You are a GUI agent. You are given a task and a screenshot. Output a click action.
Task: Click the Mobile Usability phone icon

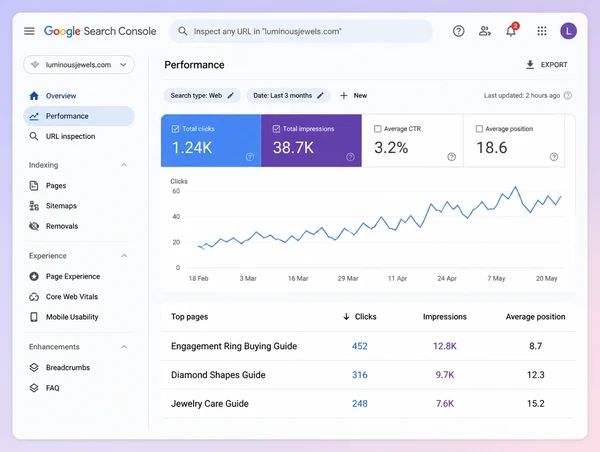pos(34,317)
